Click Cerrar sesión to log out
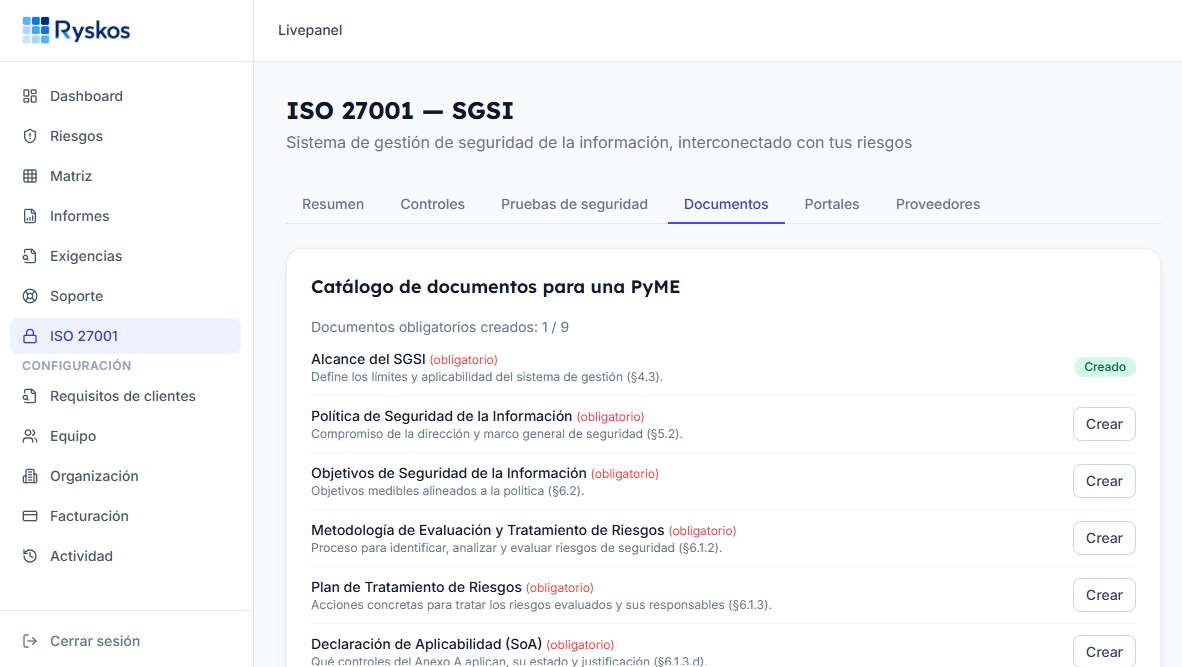The width and height of the screenshot is (1182, 667). 125,641
